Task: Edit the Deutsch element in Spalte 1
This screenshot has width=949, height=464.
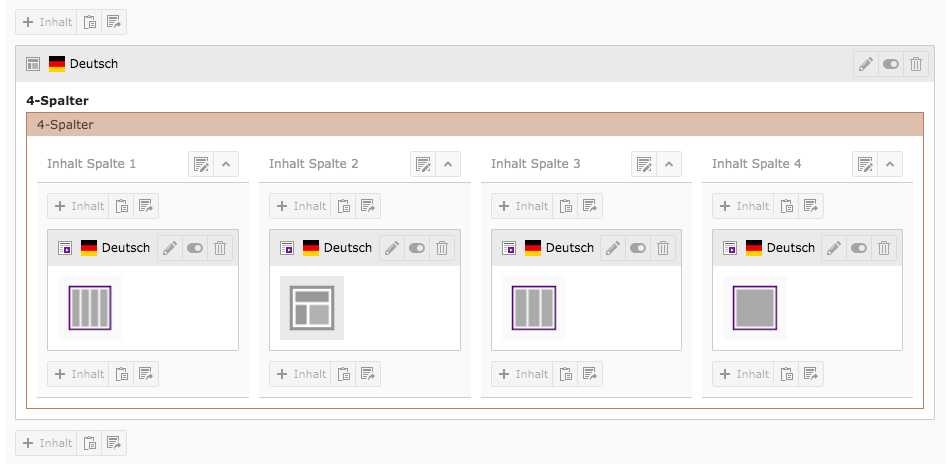Action: click(x=170, y=248)
